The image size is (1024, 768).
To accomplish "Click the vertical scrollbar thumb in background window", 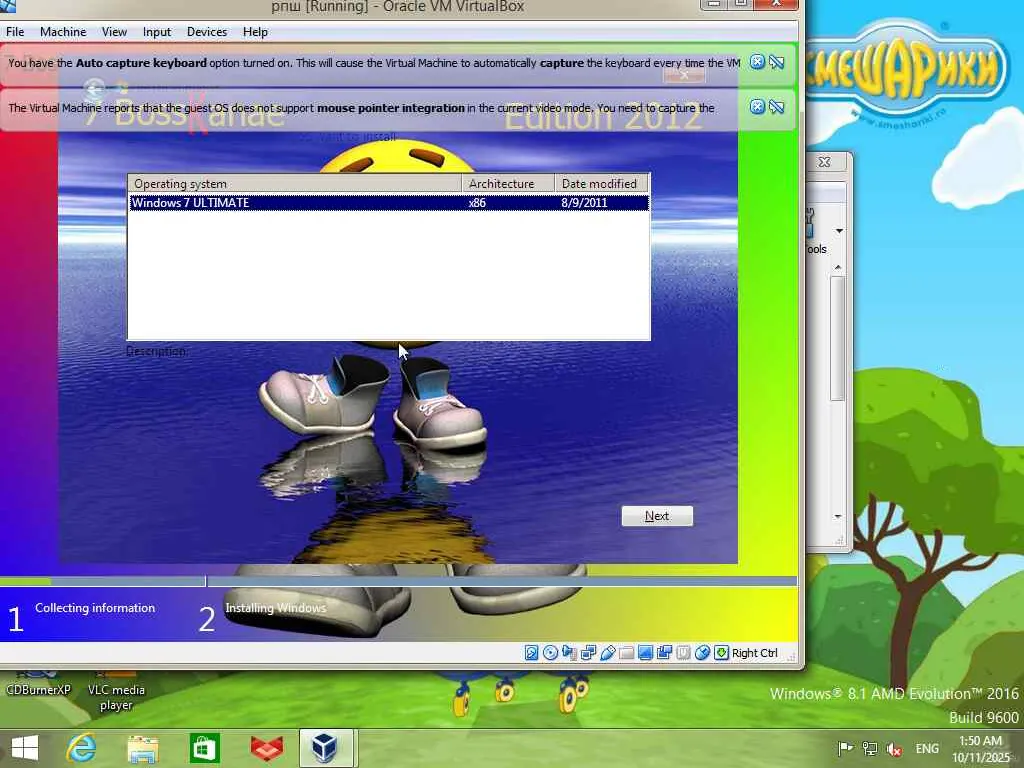I will [x=838, y=338].
